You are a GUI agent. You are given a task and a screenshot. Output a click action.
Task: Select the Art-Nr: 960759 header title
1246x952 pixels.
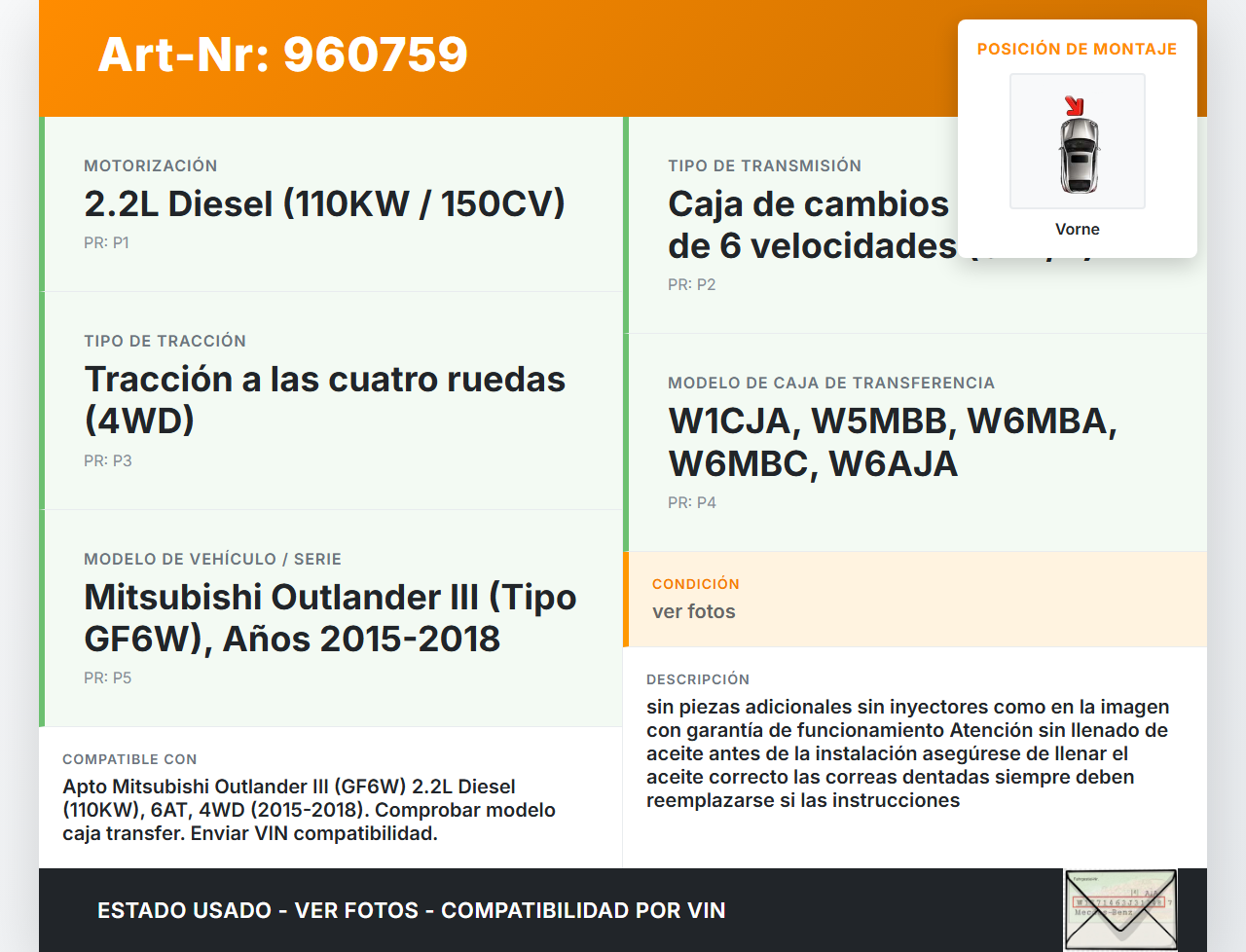(282, 55)
